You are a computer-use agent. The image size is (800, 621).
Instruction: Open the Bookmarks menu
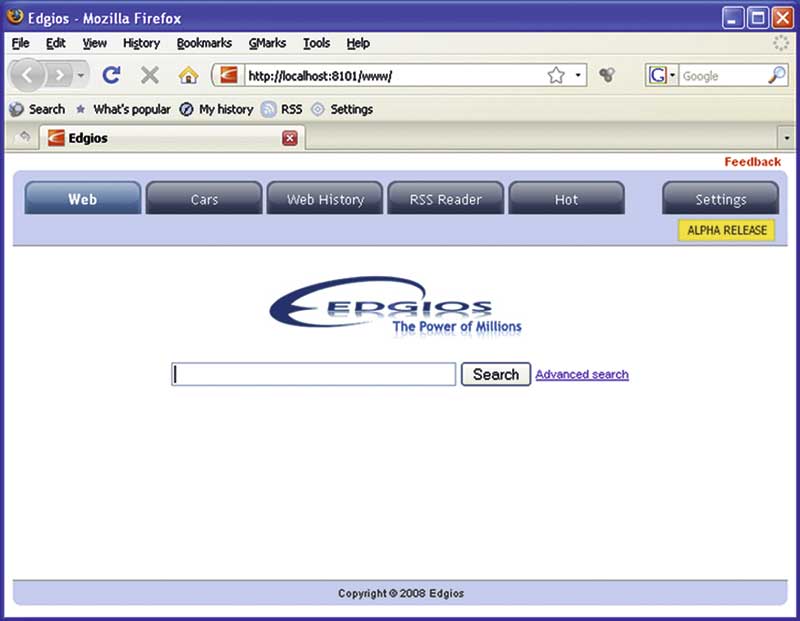click(x=204, y=43)
